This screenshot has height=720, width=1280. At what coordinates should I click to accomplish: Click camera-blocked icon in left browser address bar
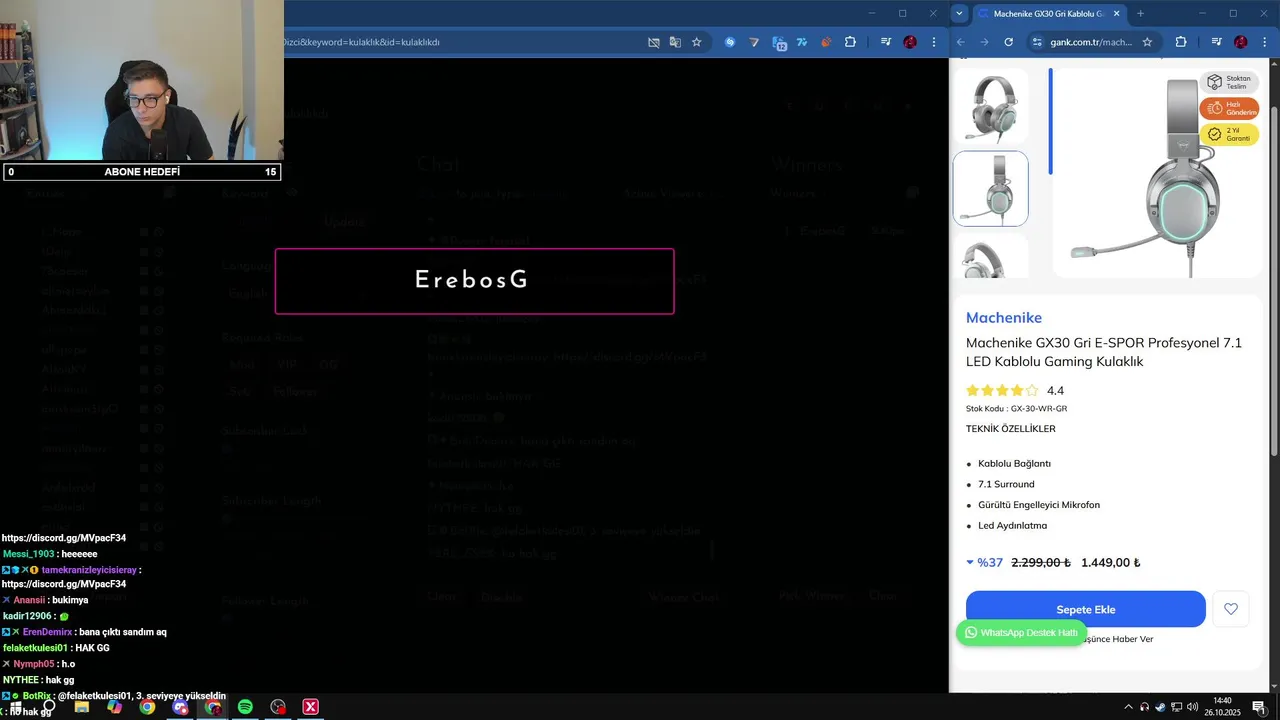654,42
